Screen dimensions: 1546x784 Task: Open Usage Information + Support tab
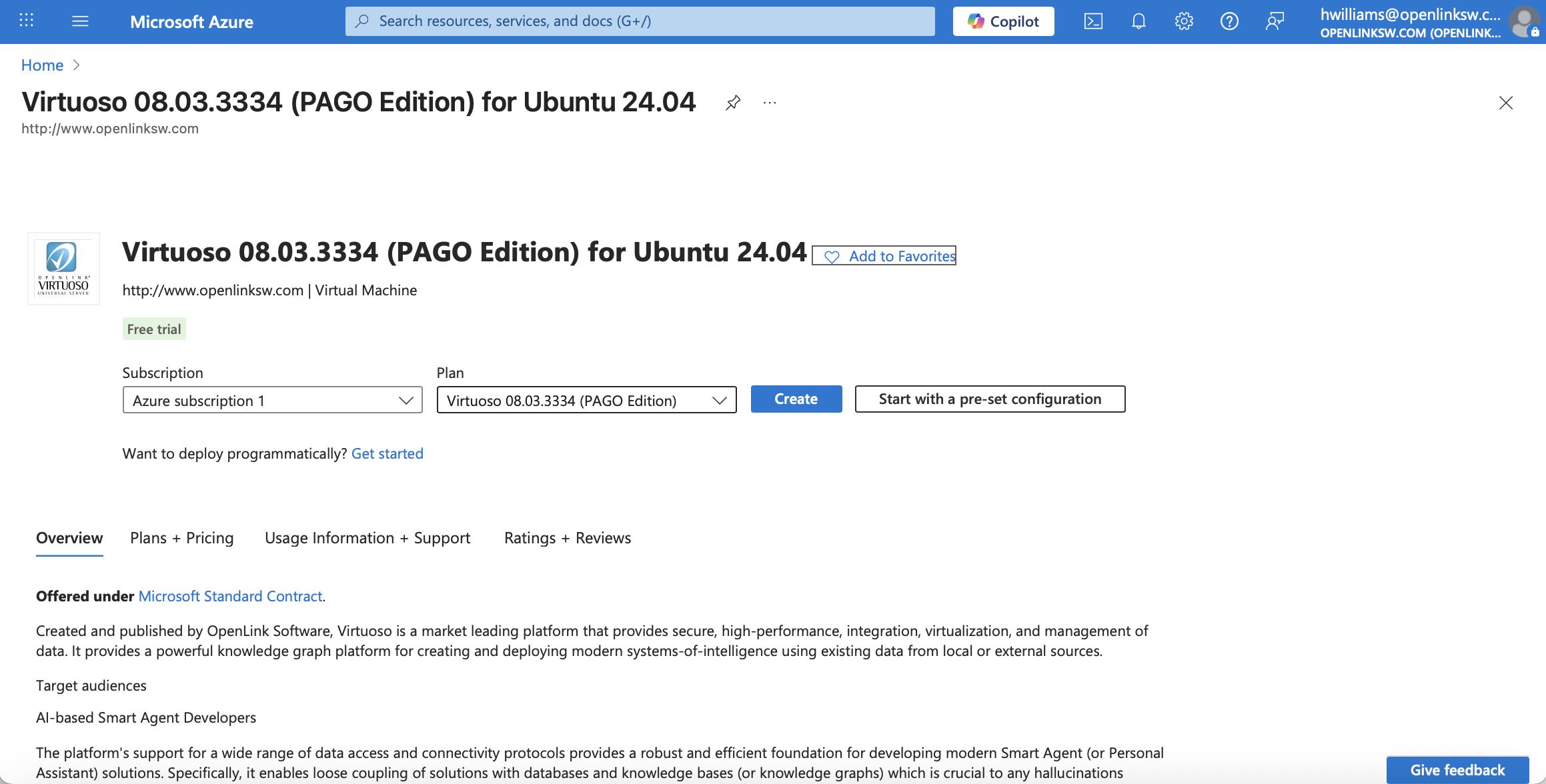pyautogui.click(x=367, y=538)
